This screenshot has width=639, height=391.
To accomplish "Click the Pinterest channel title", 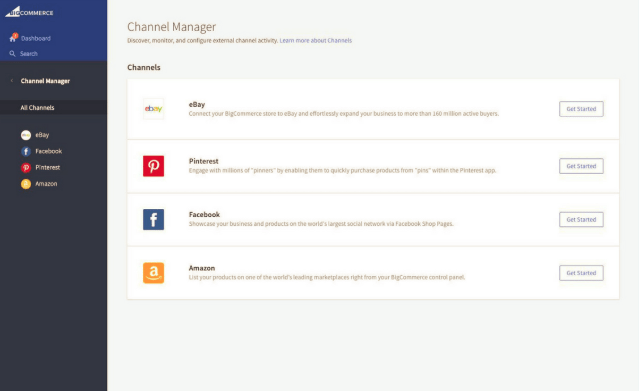I will (203, 161).
